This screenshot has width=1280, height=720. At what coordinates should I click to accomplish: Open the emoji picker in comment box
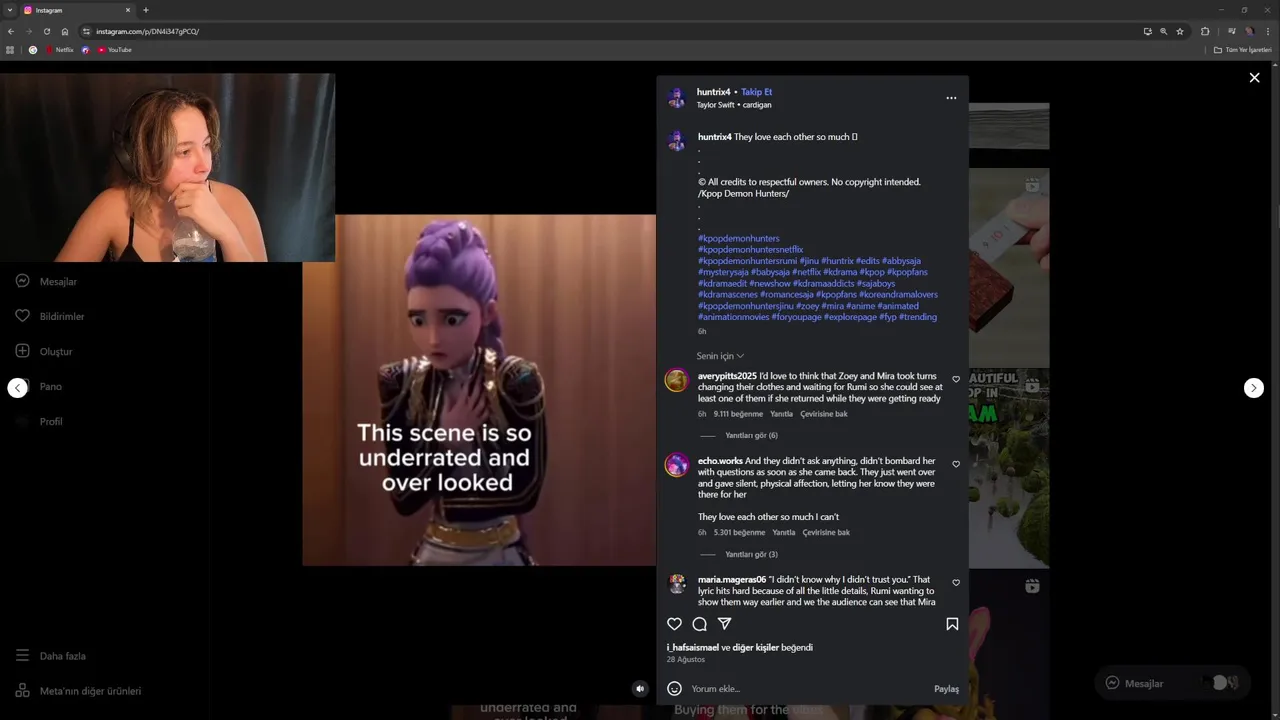pyautogui.click(x=674, y=688)
